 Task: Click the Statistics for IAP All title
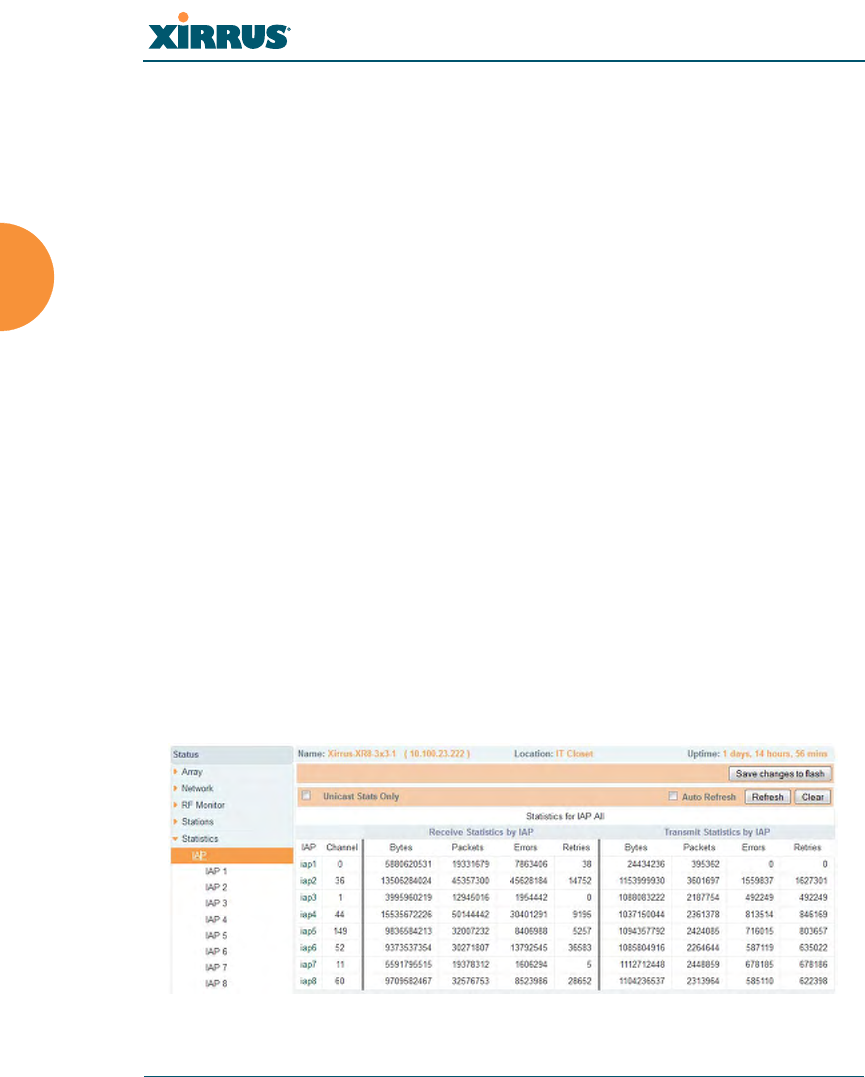565,816
